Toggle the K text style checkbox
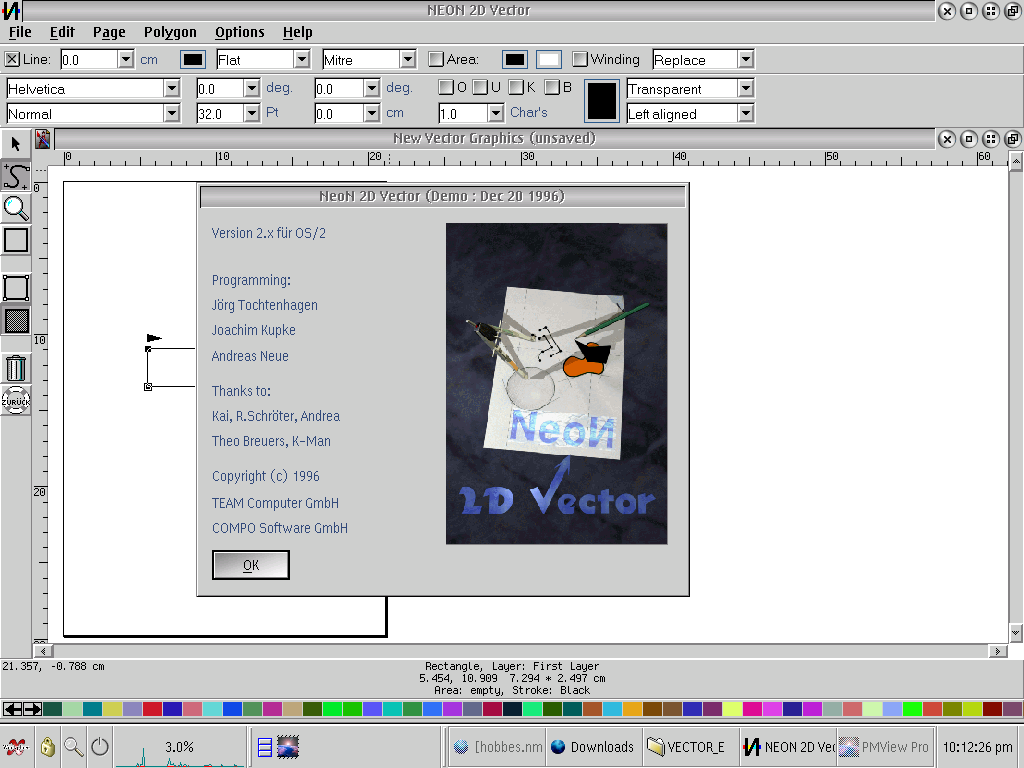1024x768 pixels. [x=516, y=88]
